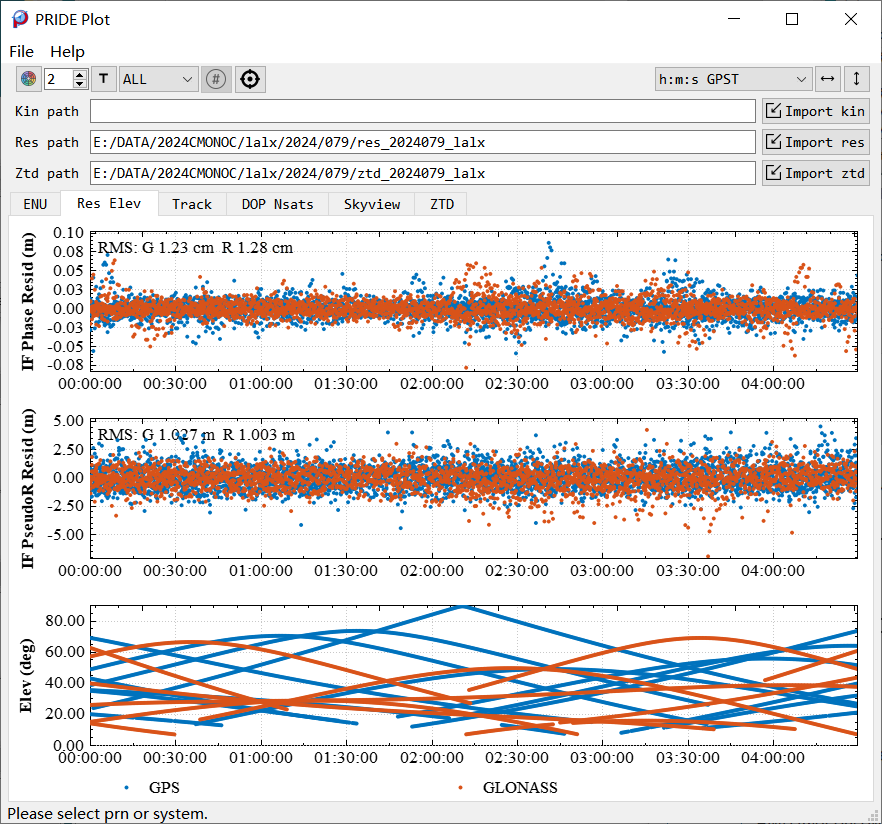This screenshot has height=824, width=882.
Task: Open the h:m:s GPST time format dropdown
Action: (x=734, y=79)
